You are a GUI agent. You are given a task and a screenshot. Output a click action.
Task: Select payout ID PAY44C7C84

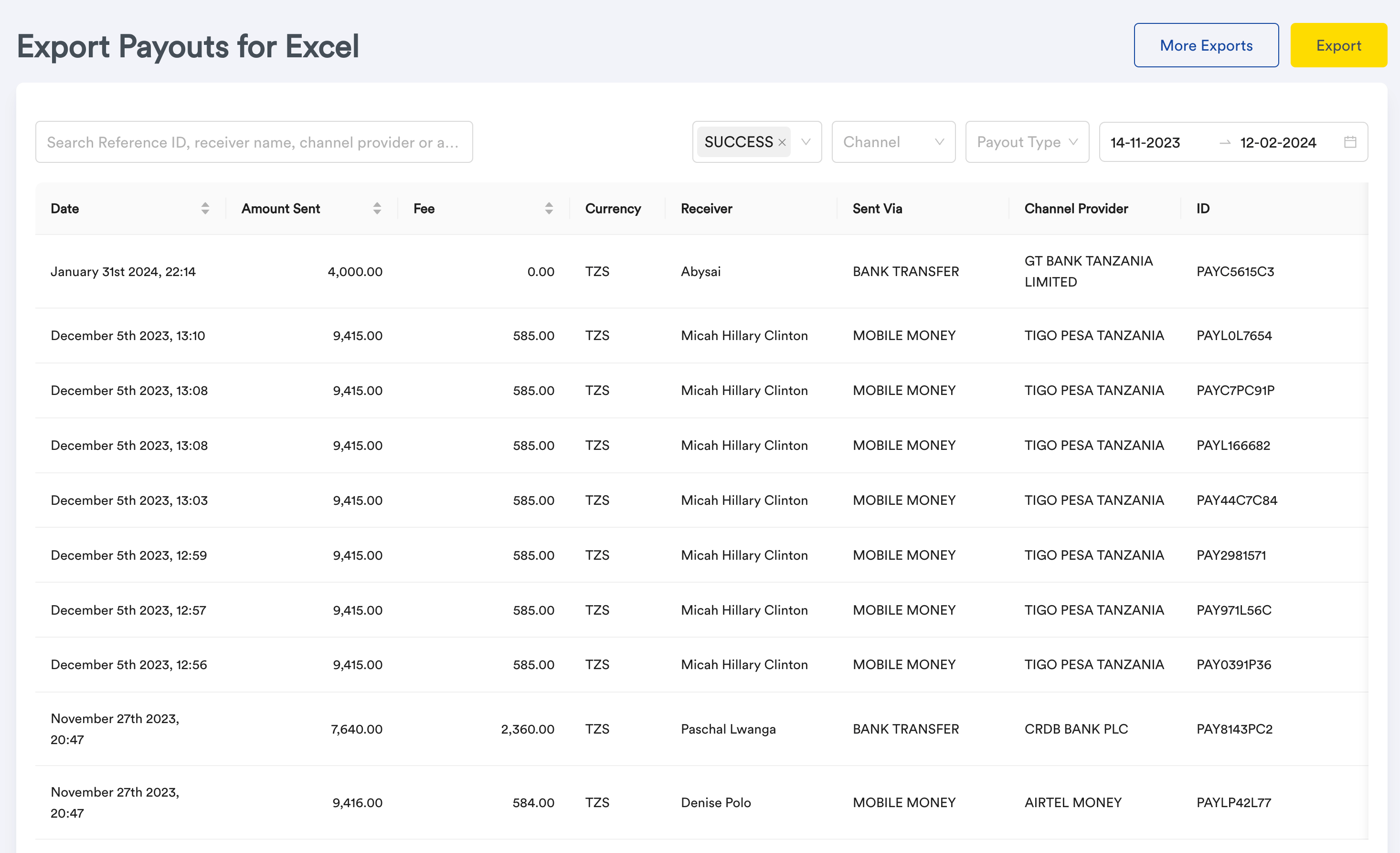click(1236, 500)
